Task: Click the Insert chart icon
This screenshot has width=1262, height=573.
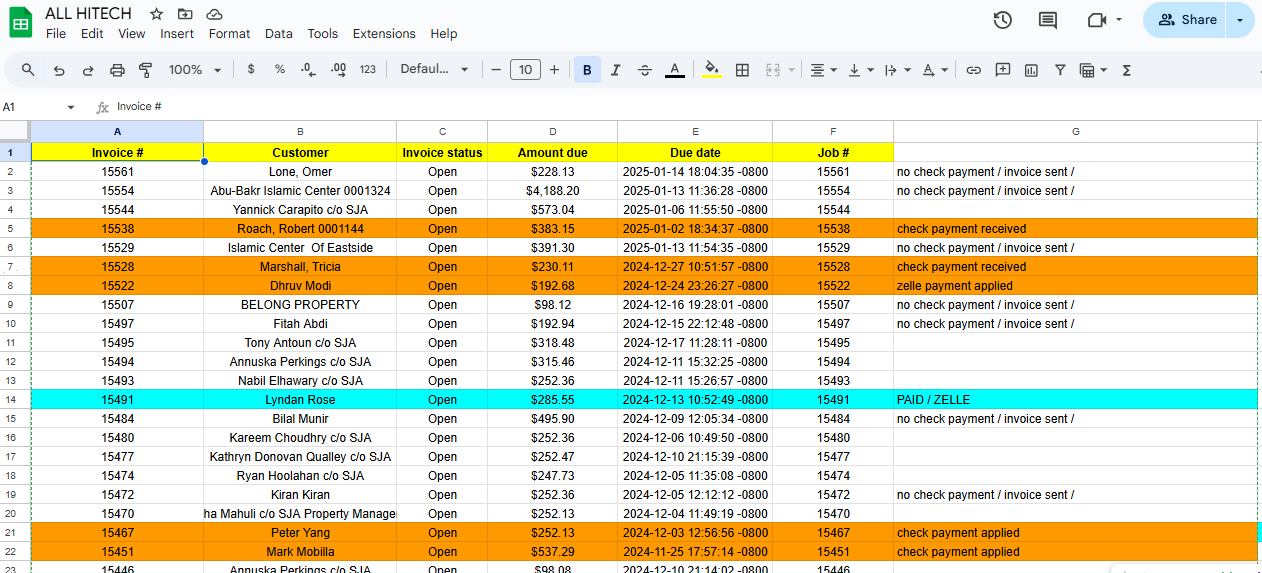Action: pos(1031,70)
